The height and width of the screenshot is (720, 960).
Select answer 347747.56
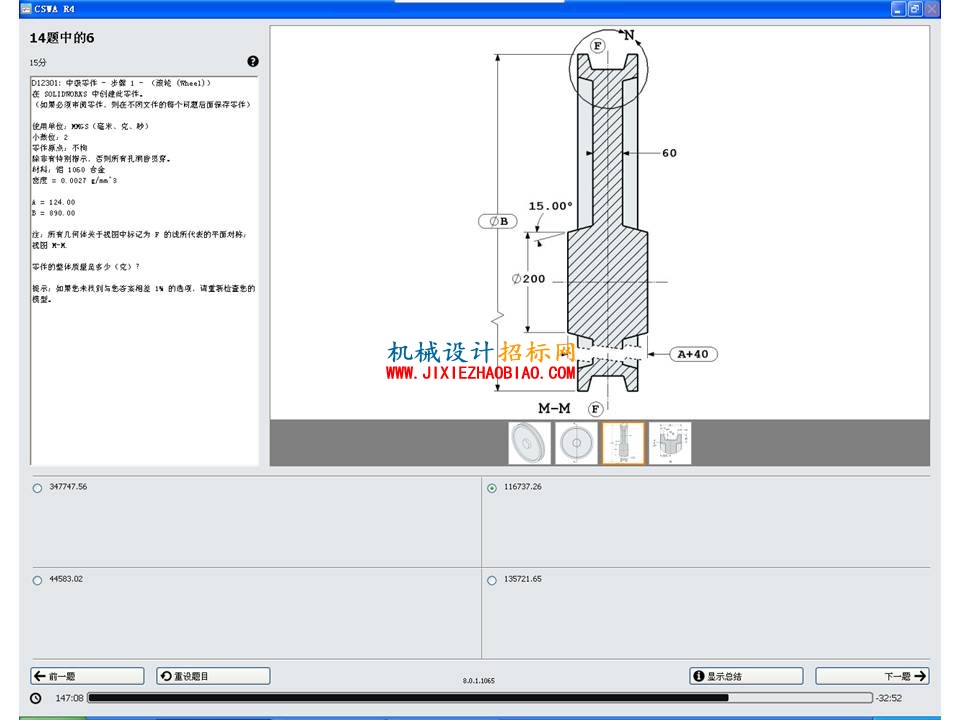37,488
